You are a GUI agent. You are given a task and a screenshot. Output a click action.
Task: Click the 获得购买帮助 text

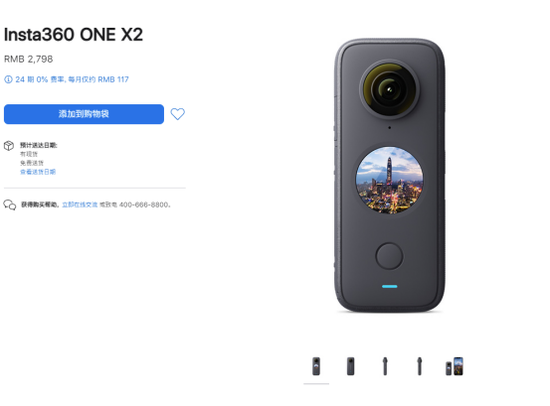point(40,205)
